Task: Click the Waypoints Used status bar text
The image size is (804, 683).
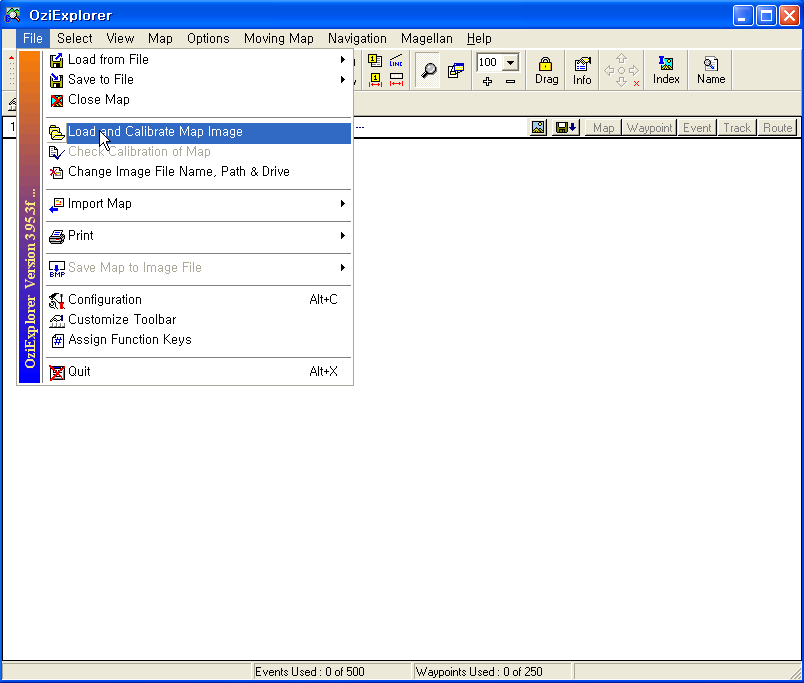Action: tap(479, 672)
